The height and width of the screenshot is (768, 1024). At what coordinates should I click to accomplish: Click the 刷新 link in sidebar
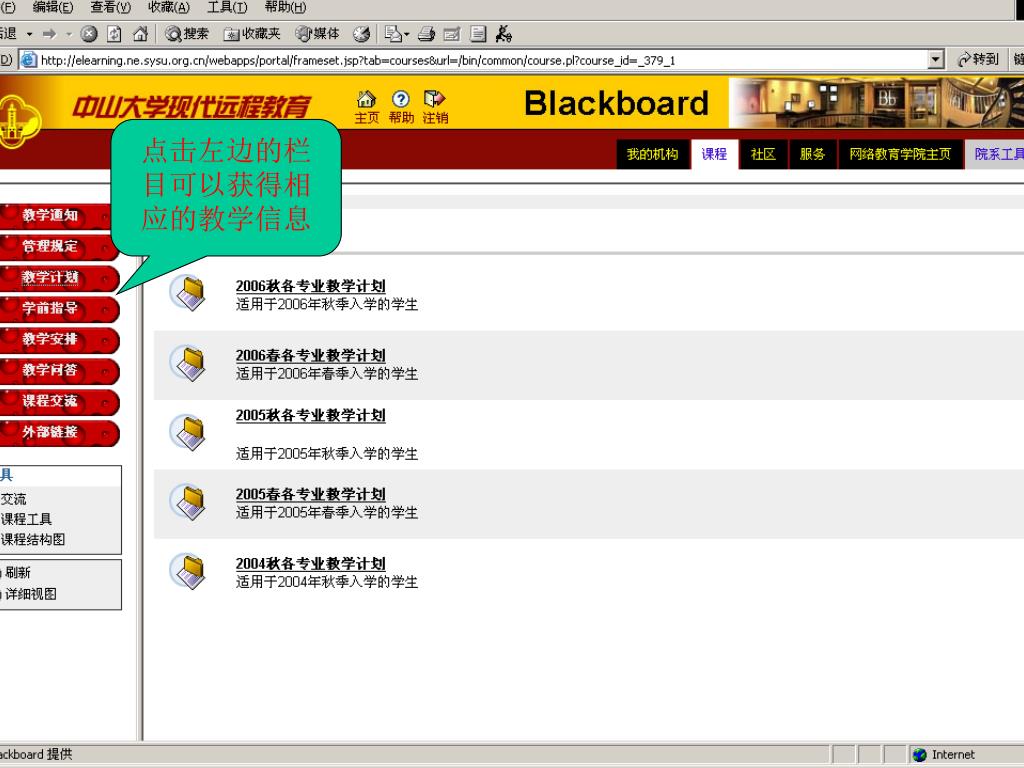(18, 573)
